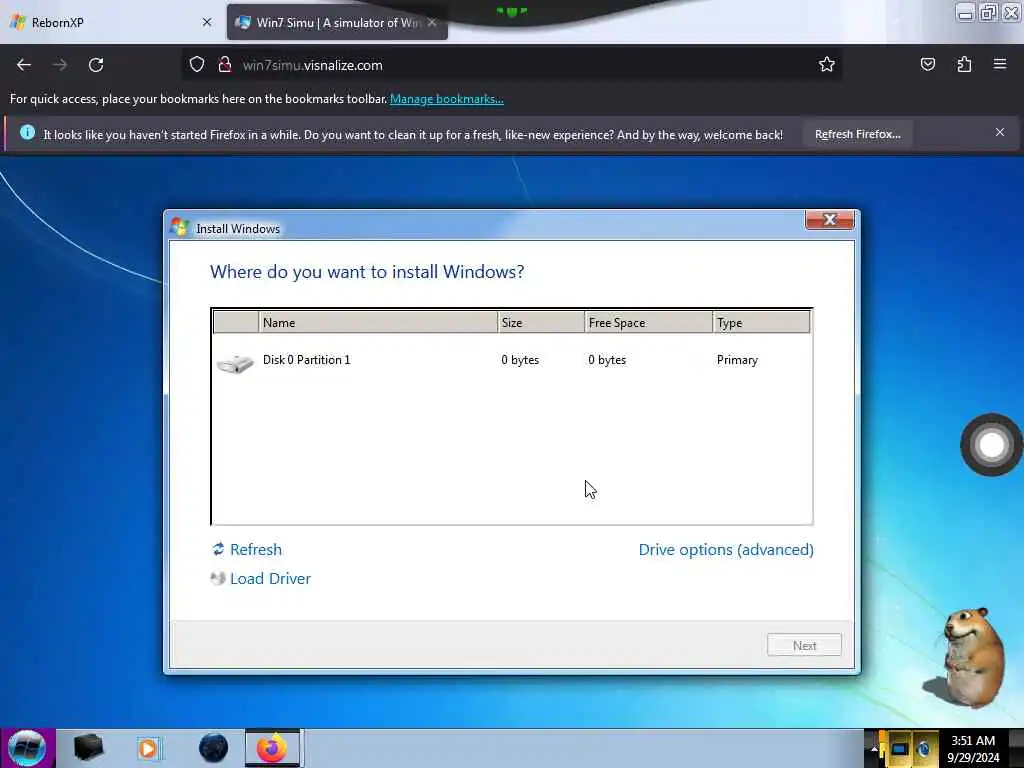Open the Firefox extensions puzzle icon
Image resolution: width=1024 pixels, height=768 pixels.
(964, 64)
